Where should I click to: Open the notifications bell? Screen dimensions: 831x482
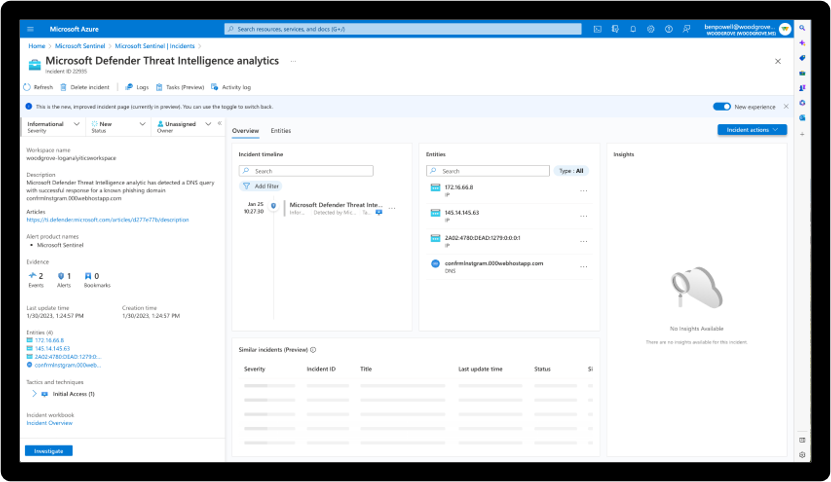(x=633, y=29)
